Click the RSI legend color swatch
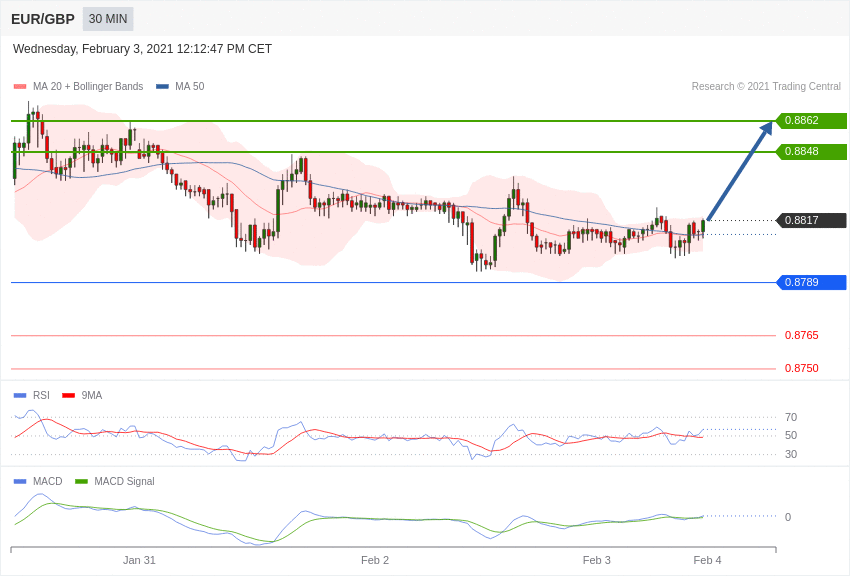 (x=20, y=396)
